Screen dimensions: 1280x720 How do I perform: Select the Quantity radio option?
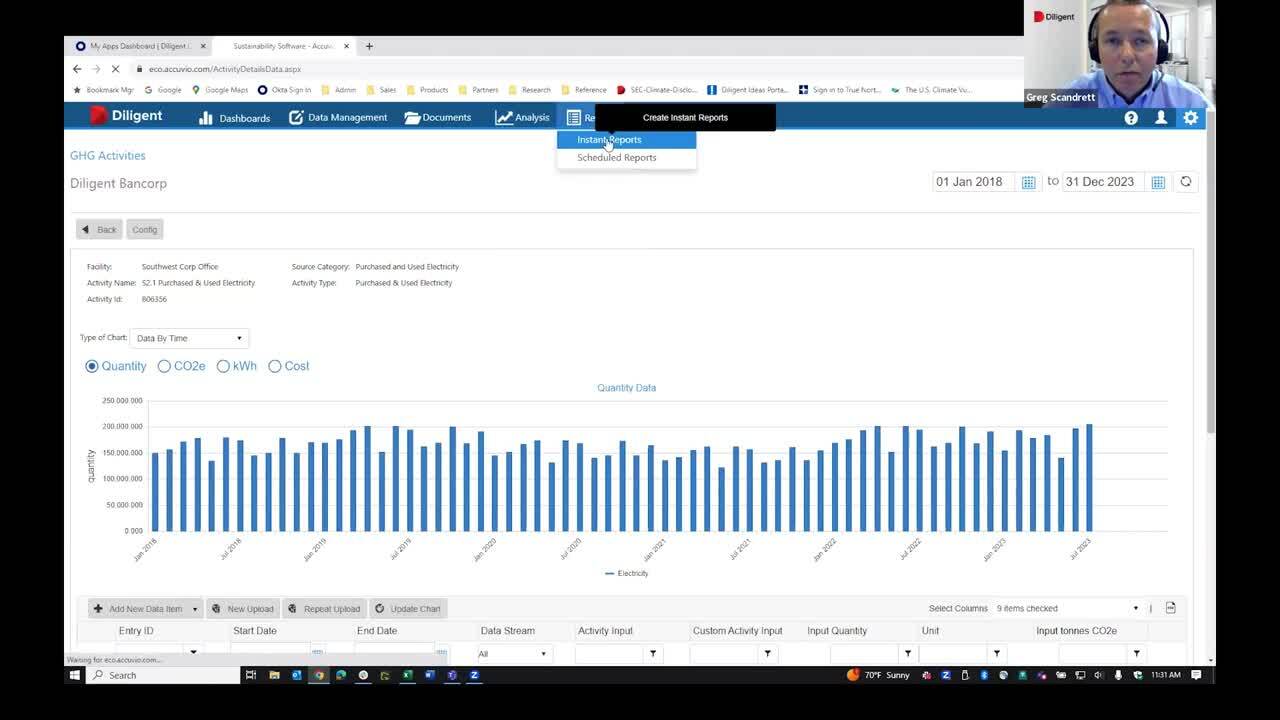(x=92, y=366)
